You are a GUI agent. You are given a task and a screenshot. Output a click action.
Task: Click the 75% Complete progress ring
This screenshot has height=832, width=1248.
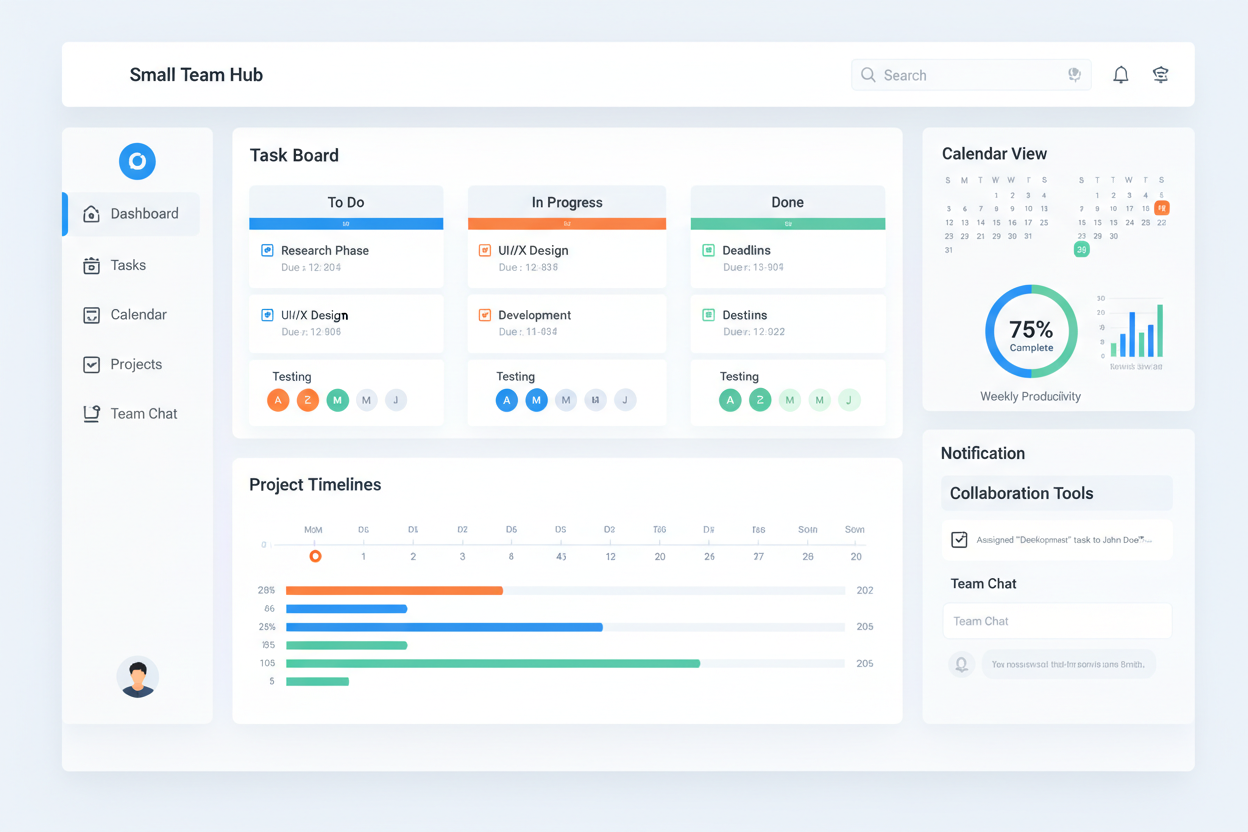tap(1031, 331)
